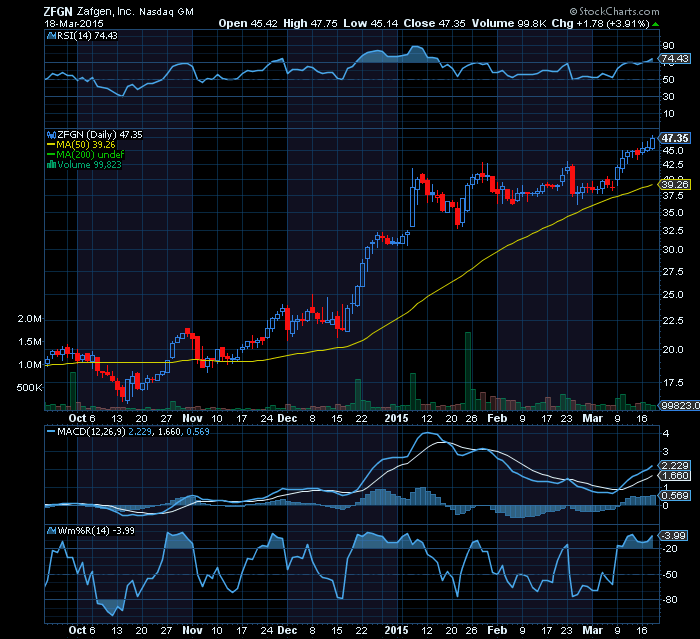This screenshot has height=639, width=700.
Task: Click the ZFGN (Daily) 47.35 legend text
Action: (100, 135)
